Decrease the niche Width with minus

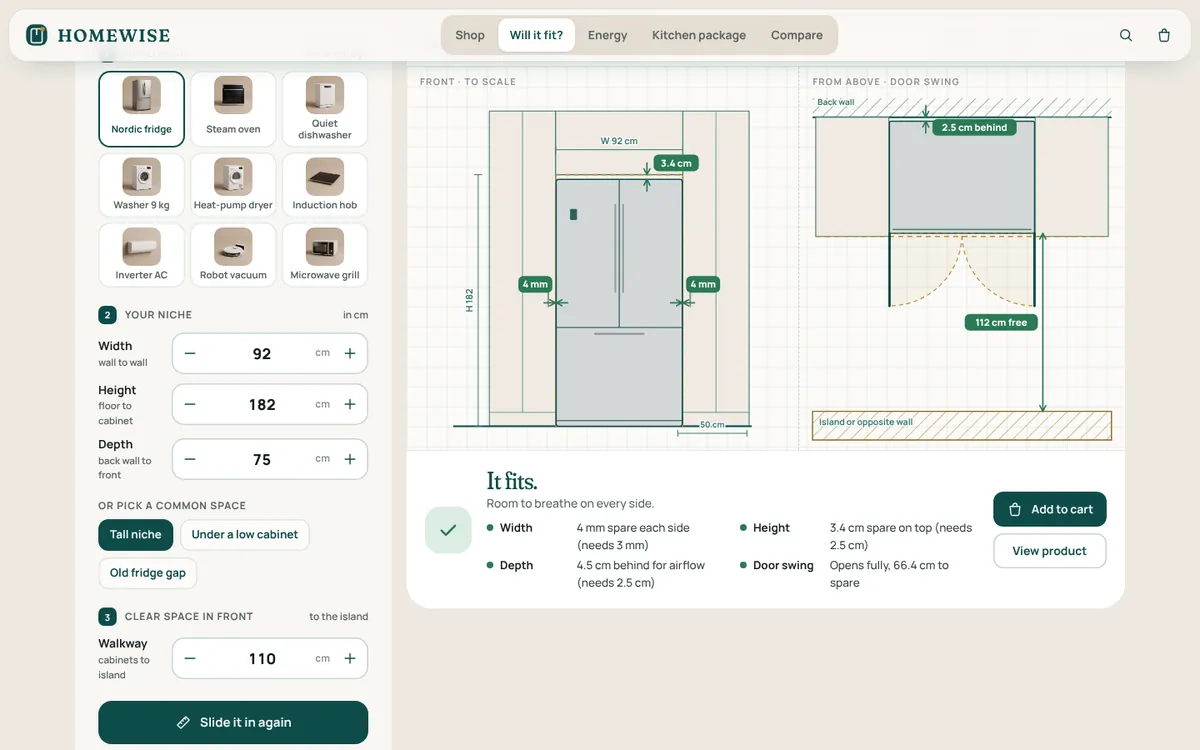tap(190, 353)
